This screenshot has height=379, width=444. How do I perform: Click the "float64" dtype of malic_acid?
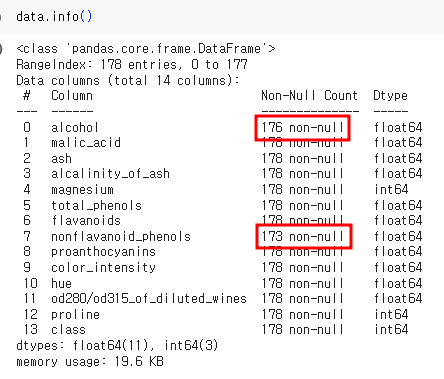point(398,143)
